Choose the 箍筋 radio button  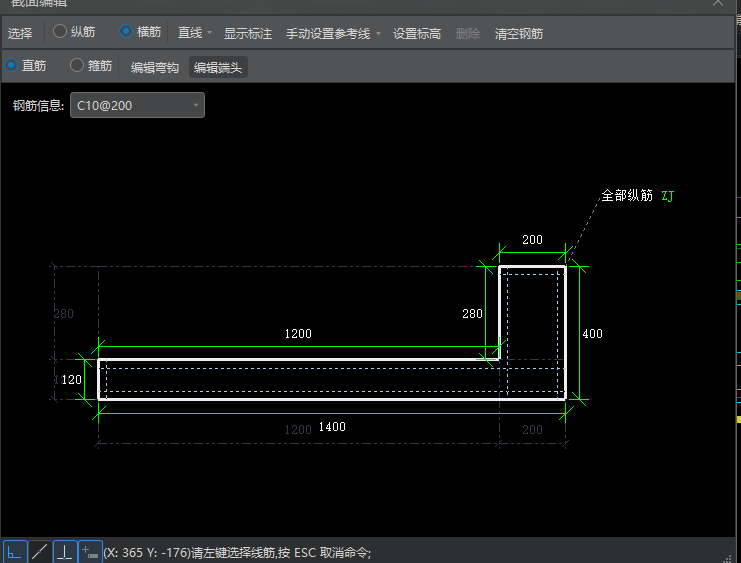[91, 65]
